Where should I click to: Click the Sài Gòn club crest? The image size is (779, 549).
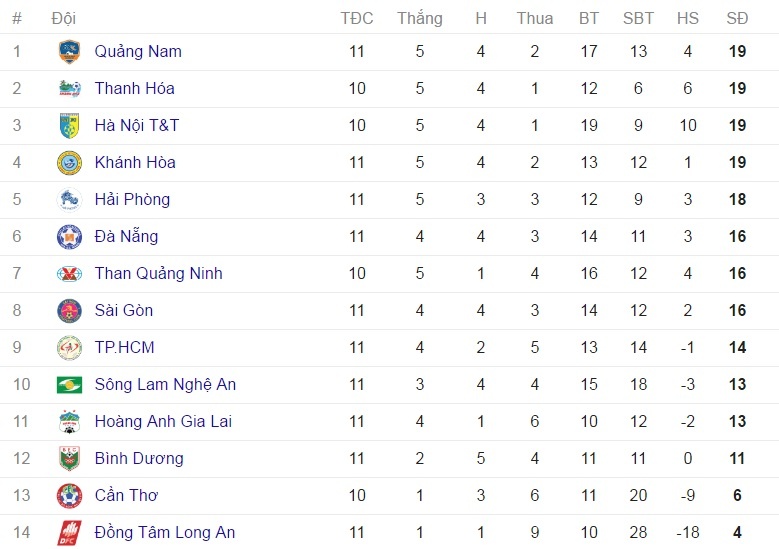69,310
